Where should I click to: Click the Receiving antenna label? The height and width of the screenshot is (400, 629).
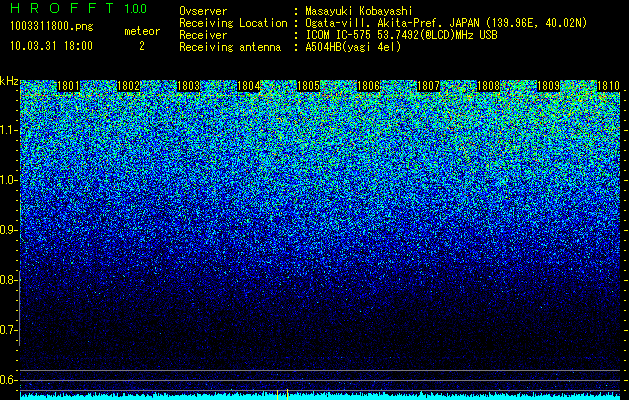230,47
